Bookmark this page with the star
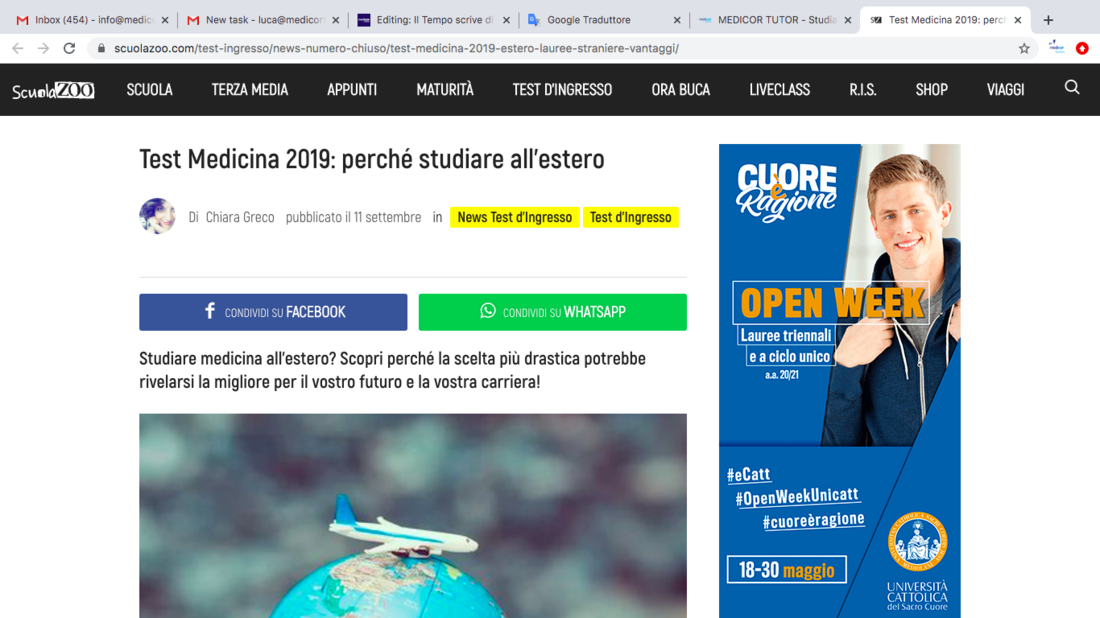The width and height of the screenshot is (1100, 618). point(1024,48)
